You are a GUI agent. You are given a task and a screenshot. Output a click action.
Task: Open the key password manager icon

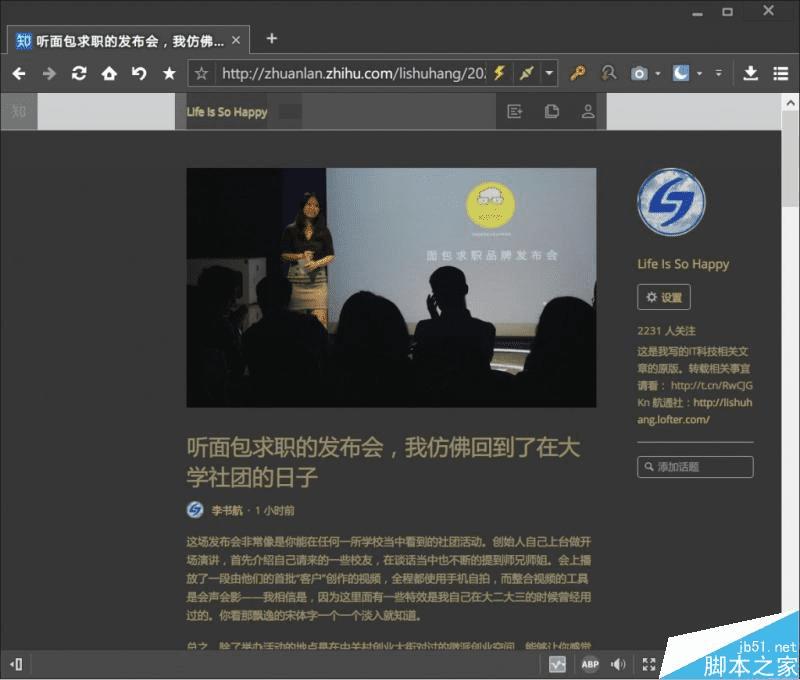[578, 73]
